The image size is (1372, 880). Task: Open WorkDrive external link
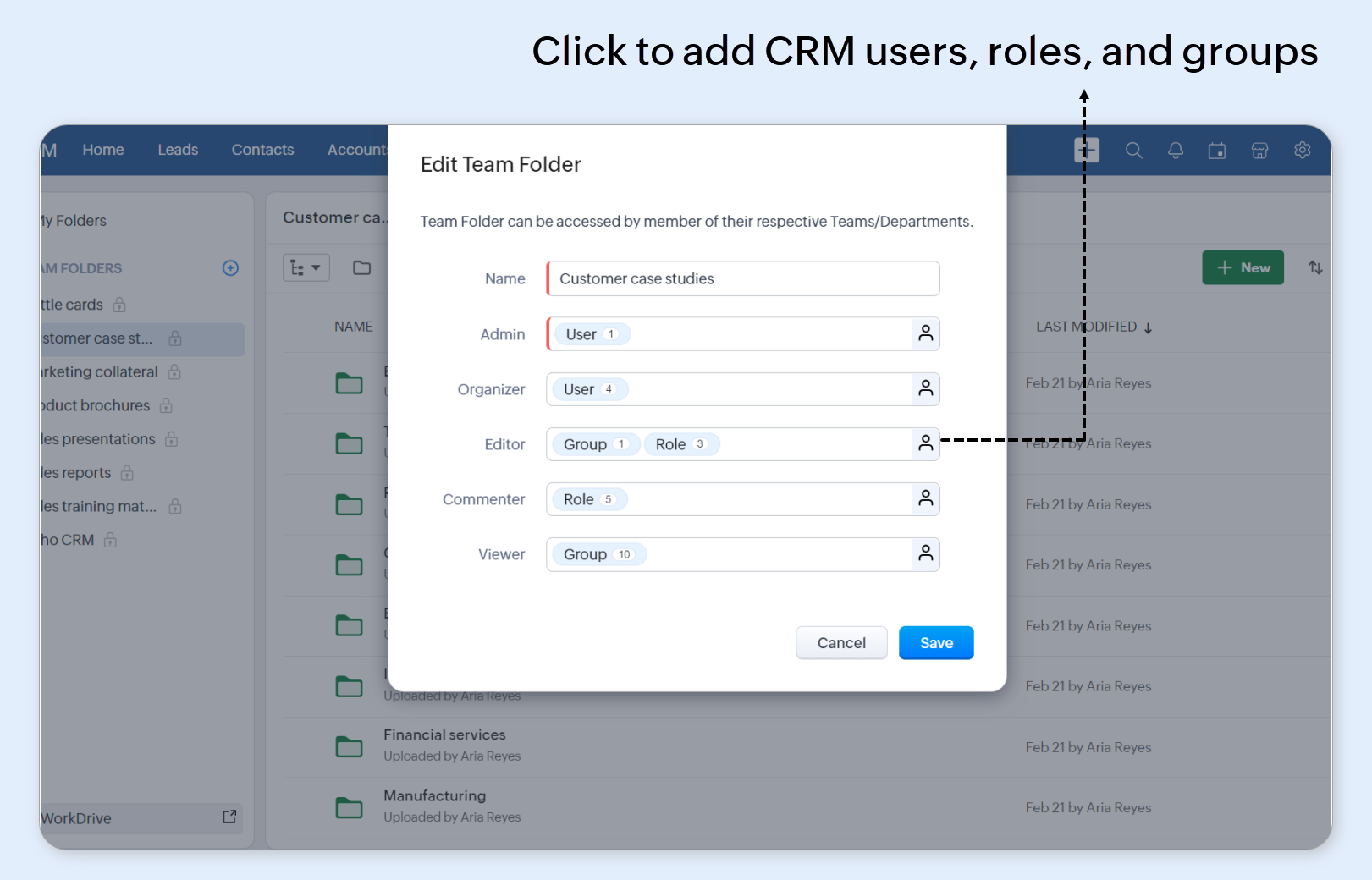(229, 817)
